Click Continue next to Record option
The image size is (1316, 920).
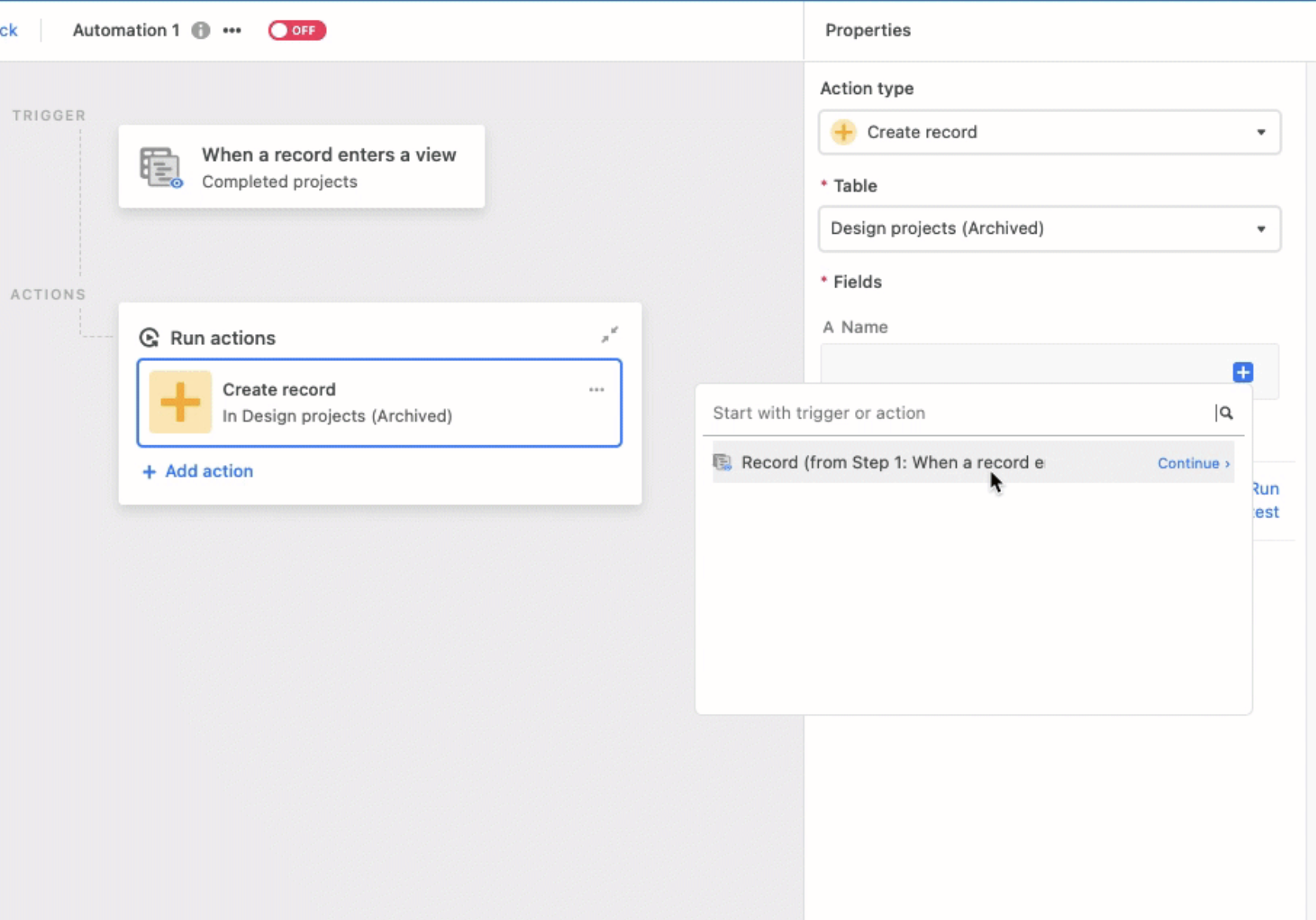point(1193,464)
